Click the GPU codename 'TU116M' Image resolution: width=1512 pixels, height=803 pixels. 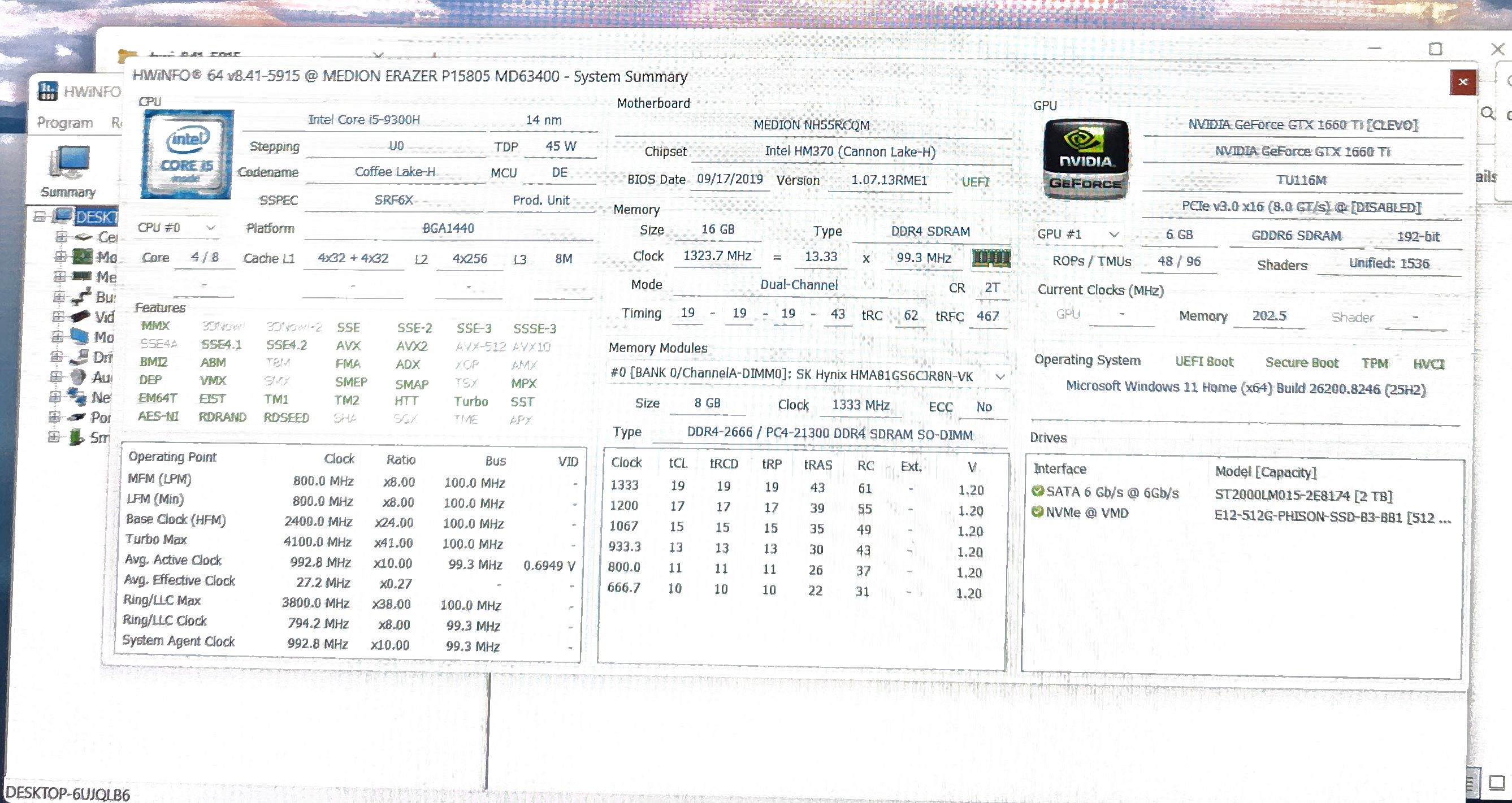[x=1301, y=180]
